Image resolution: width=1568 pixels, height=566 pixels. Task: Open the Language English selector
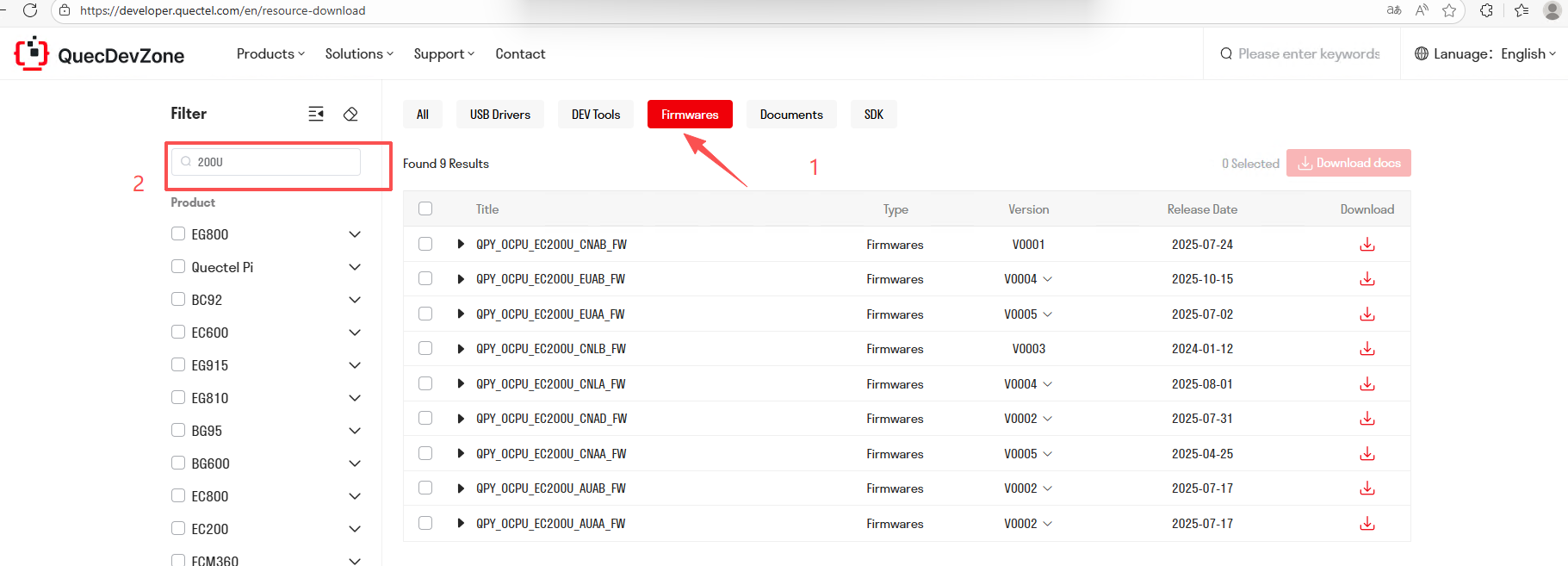1485,53
